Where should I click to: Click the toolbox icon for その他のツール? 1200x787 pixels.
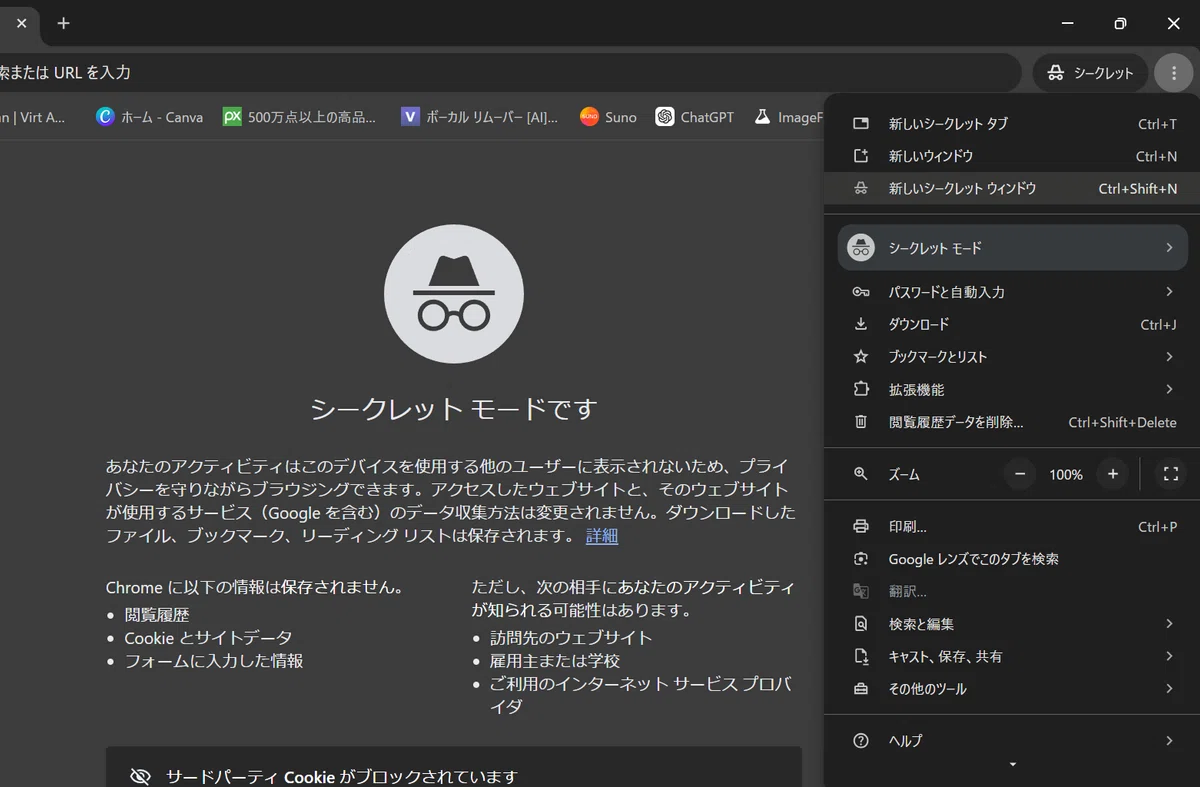[x=861, y=689]
